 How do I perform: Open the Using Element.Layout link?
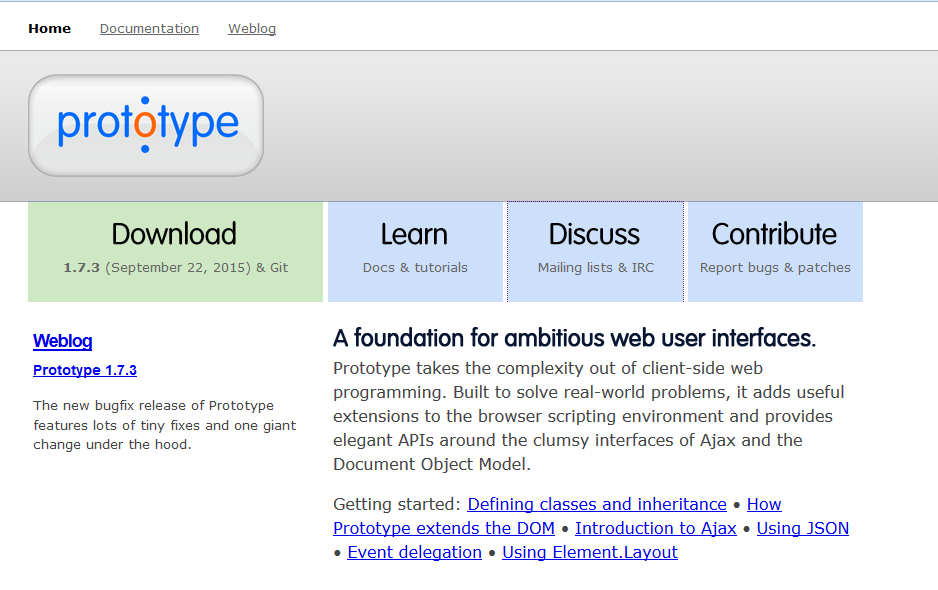pos(590,552)
